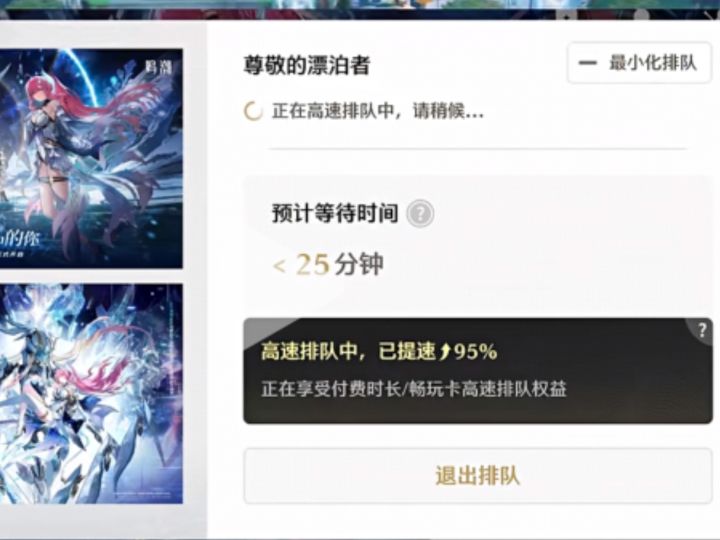Click the 预计等待时间 label
This screenshot has width=720, height=540.
(335, 214)
